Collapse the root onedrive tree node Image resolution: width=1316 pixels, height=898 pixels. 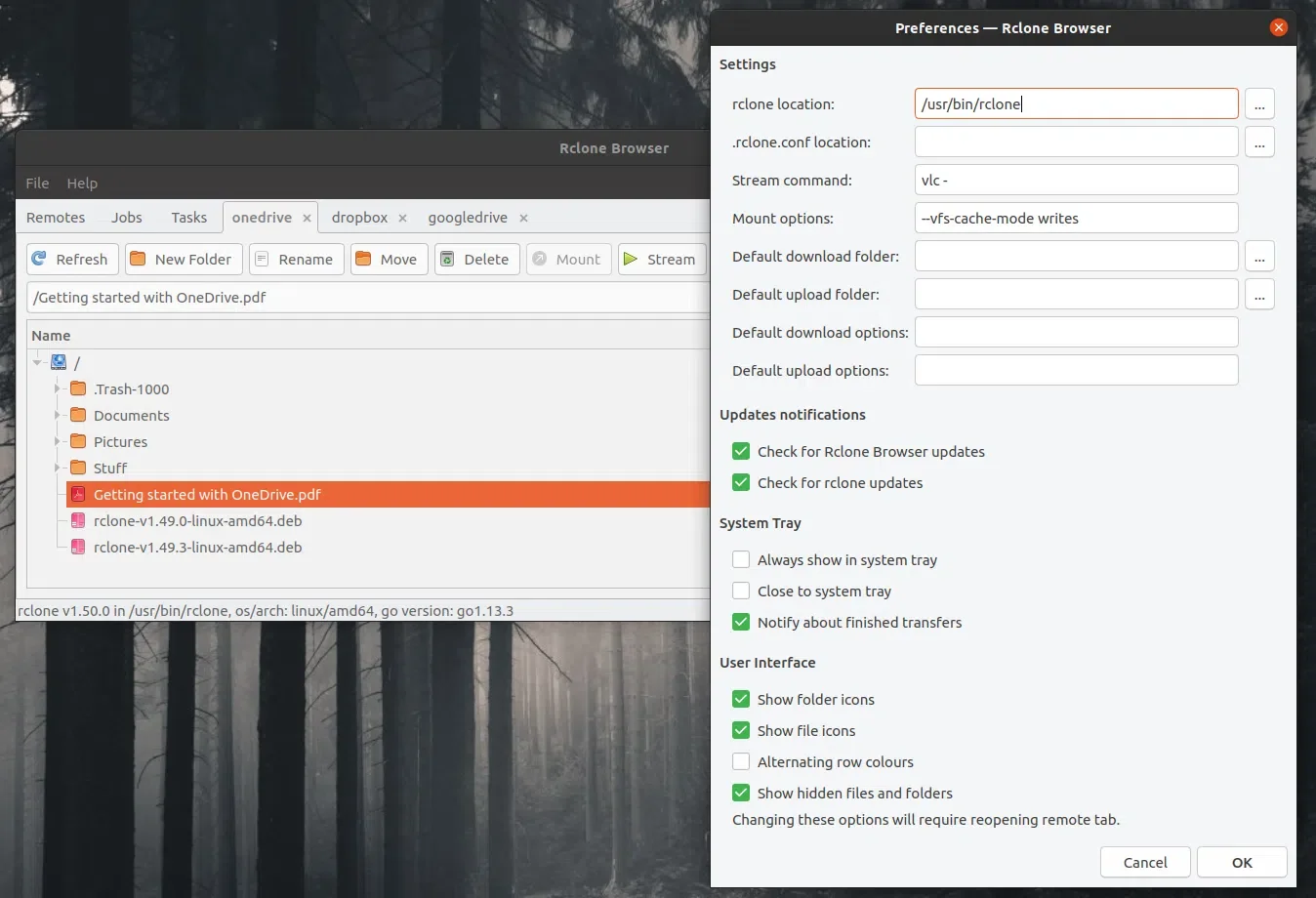click(x=38, y=362)
